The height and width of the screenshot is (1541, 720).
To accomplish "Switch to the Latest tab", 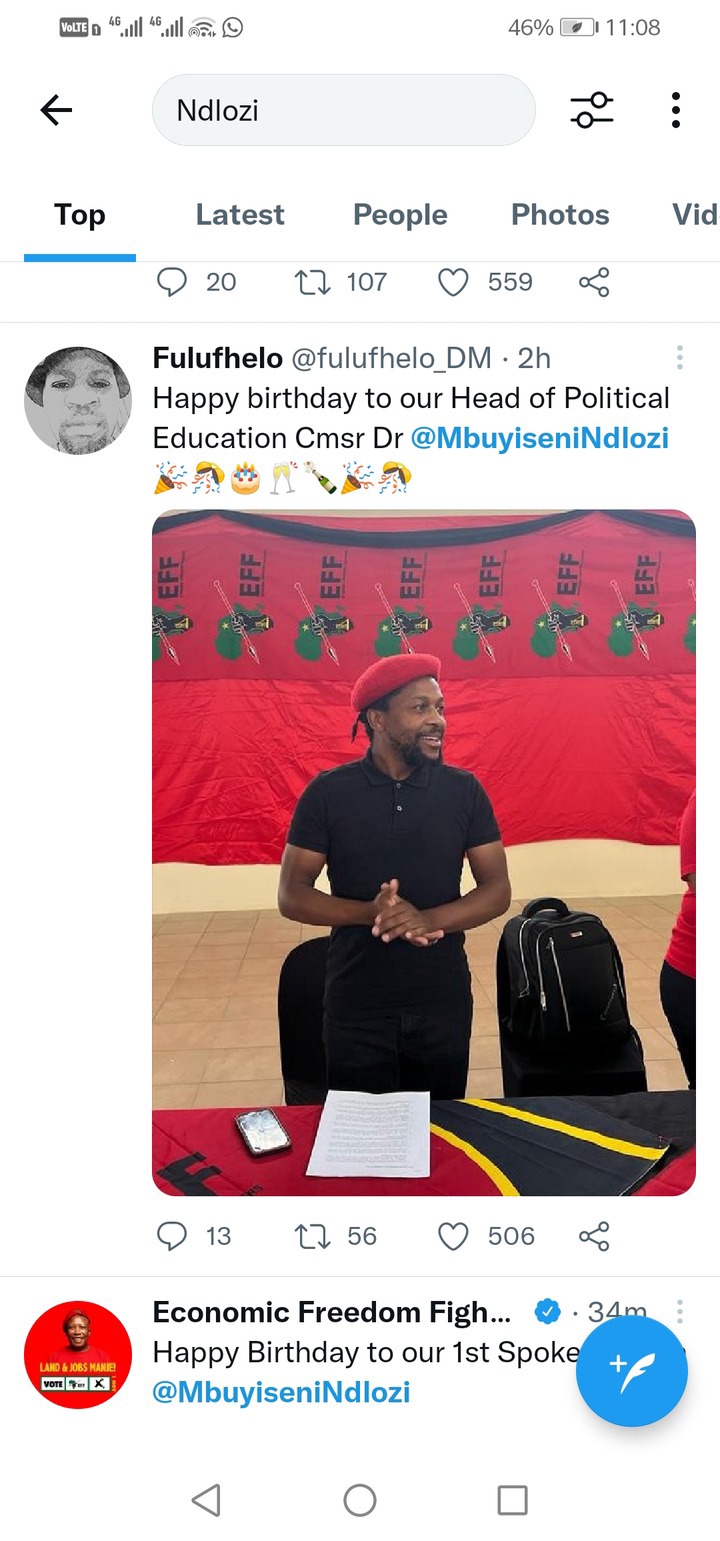I will point(240,215).
